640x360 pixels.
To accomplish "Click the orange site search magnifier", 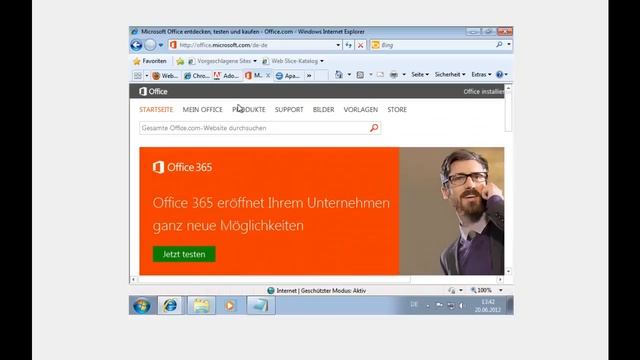I will 374,128.
